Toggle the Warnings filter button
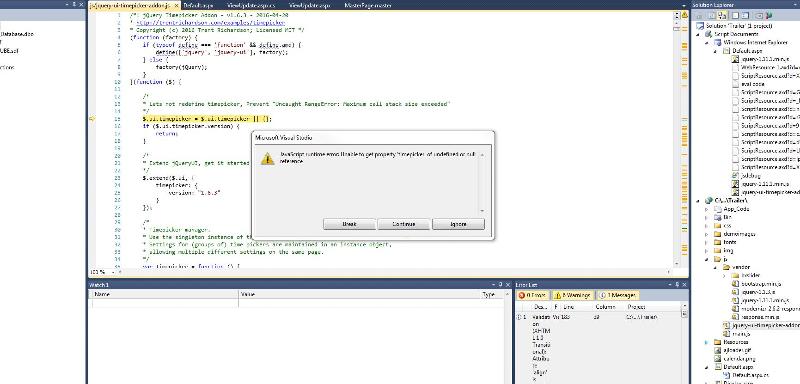The image size is (800, 384). tap(572, 295)
